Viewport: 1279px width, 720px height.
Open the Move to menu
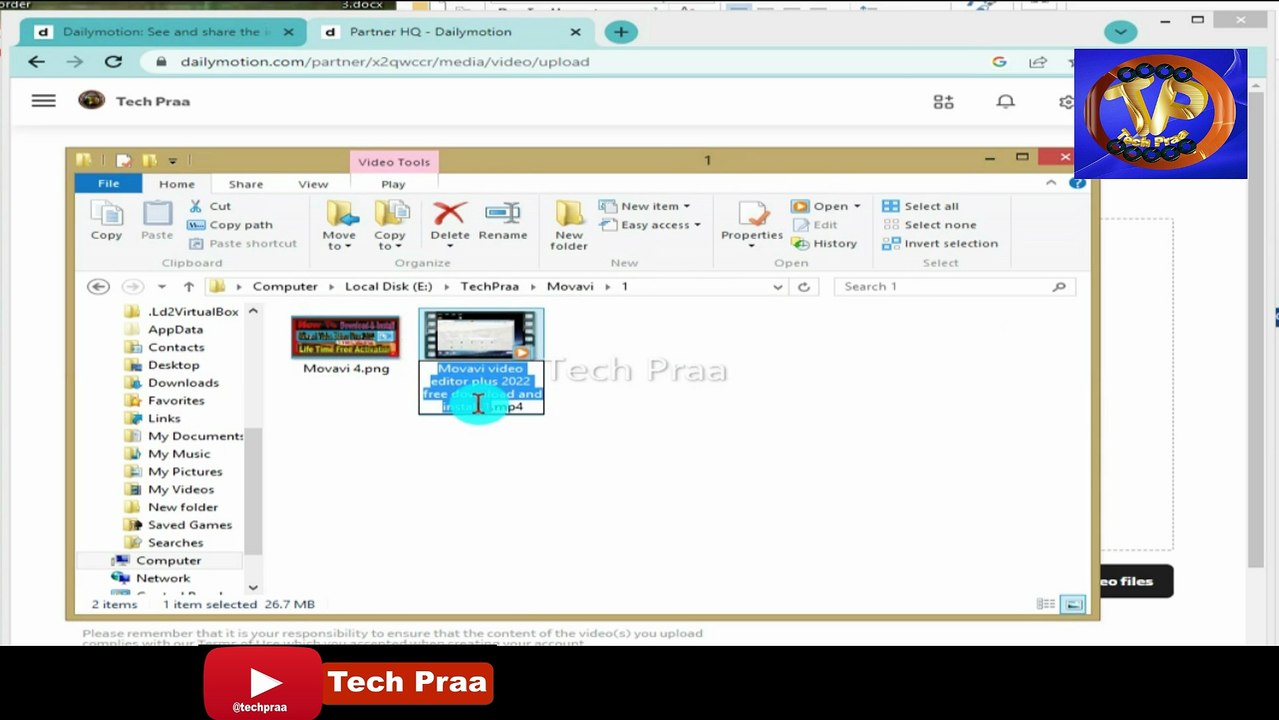coord(339,225)
